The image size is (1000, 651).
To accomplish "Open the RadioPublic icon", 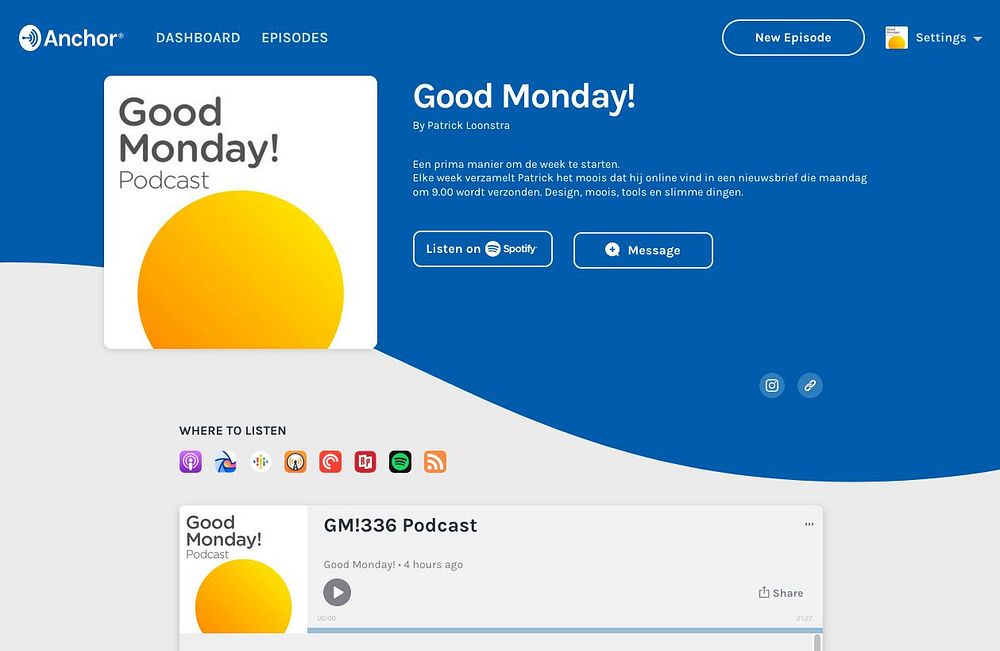I will coord(365,462).
